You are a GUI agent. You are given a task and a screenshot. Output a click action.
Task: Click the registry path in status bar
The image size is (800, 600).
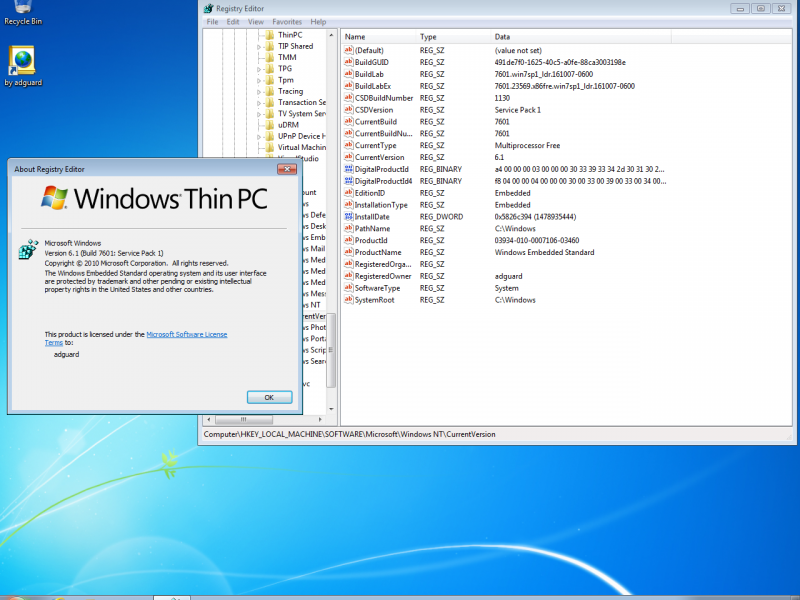pos(349,434)
